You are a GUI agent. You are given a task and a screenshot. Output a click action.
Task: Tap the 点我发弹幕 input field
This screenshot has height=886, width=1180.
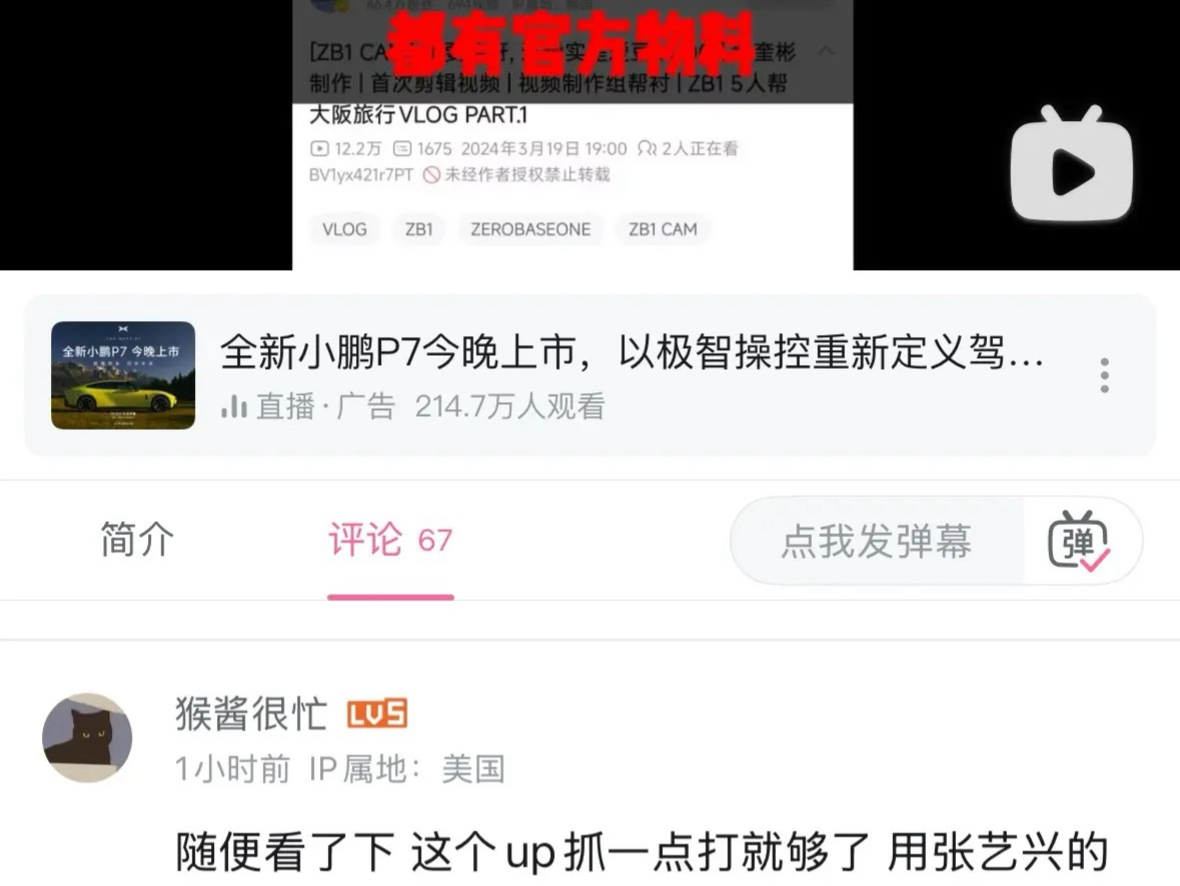[877, 540]
